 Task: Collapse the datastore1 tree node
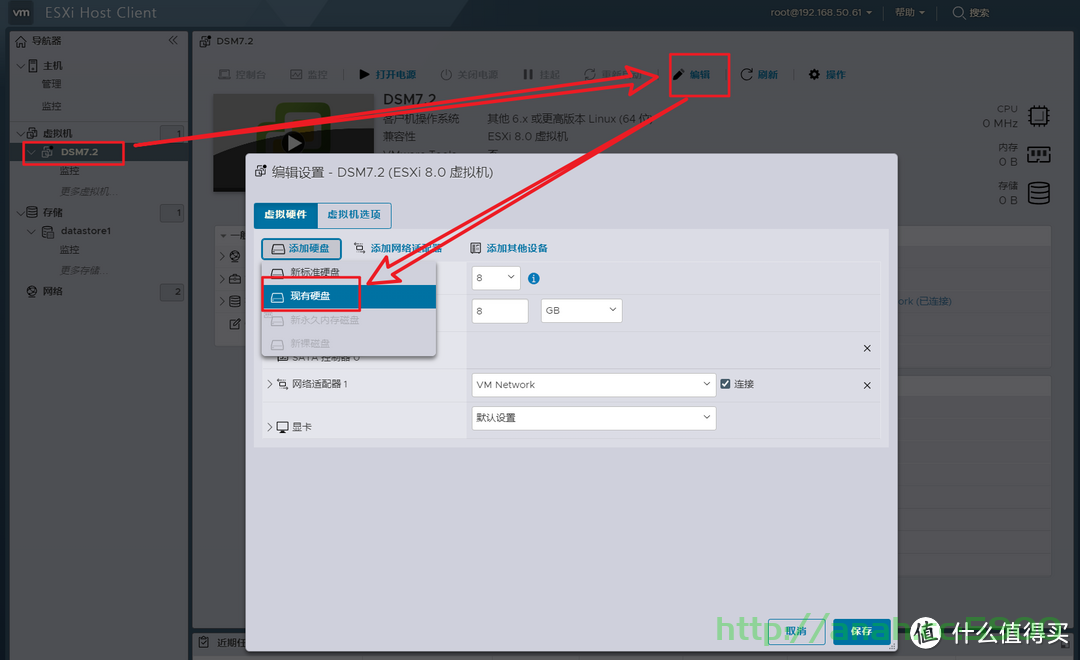pyautogui.click(x=31, y=231)
